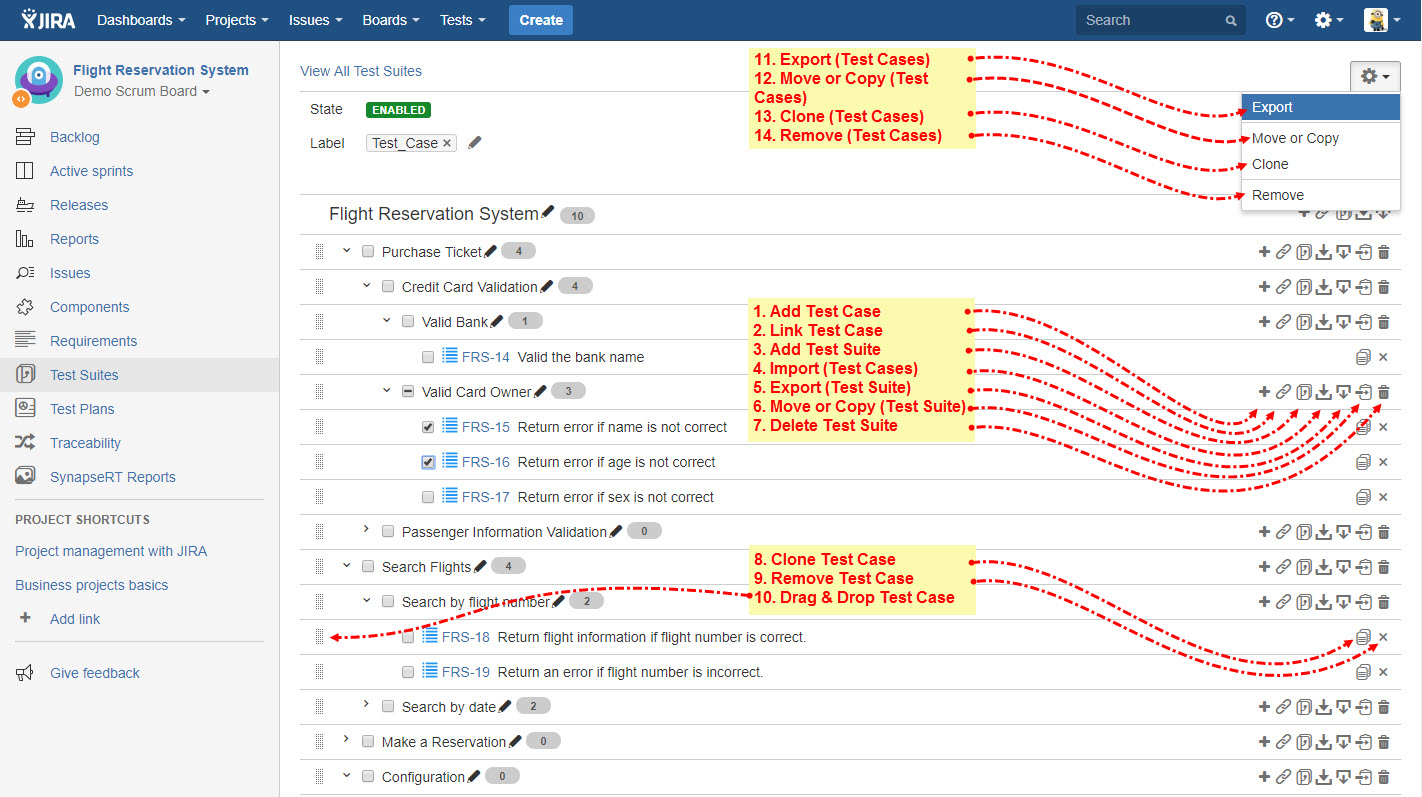Expand the Passenger Information Validation suite
This screenshot has width=1422, height=797.
(x=366, y=530)
